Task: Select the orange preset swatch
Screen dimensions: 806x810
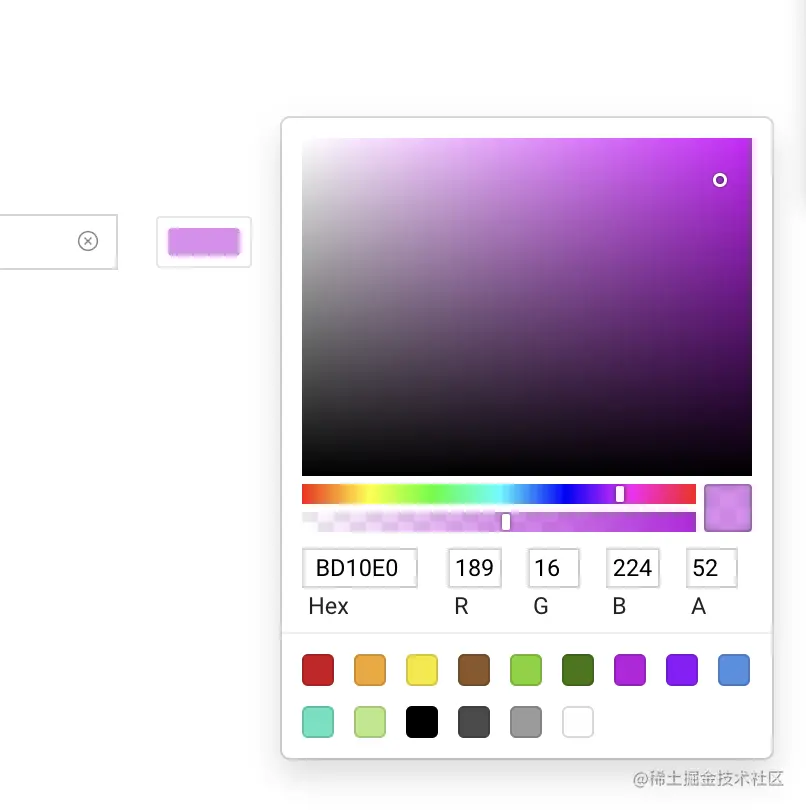Action: click(x=370, y=670)
